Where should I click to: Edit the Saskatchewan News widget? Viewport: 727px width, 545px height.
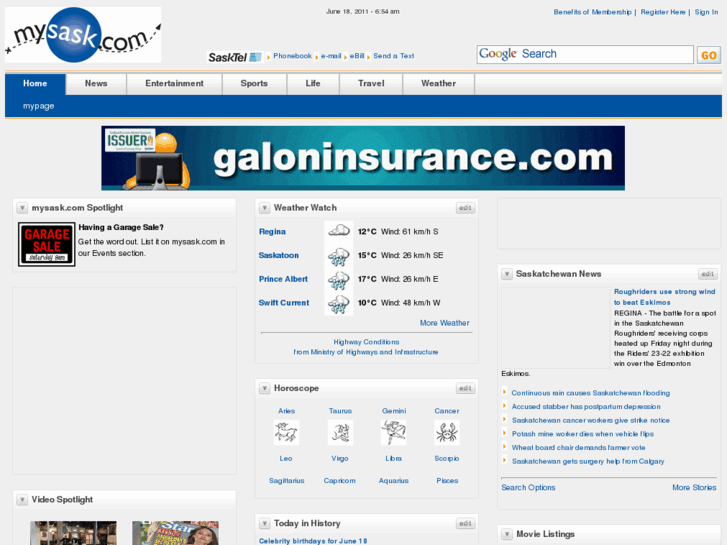tap(708, 274)
